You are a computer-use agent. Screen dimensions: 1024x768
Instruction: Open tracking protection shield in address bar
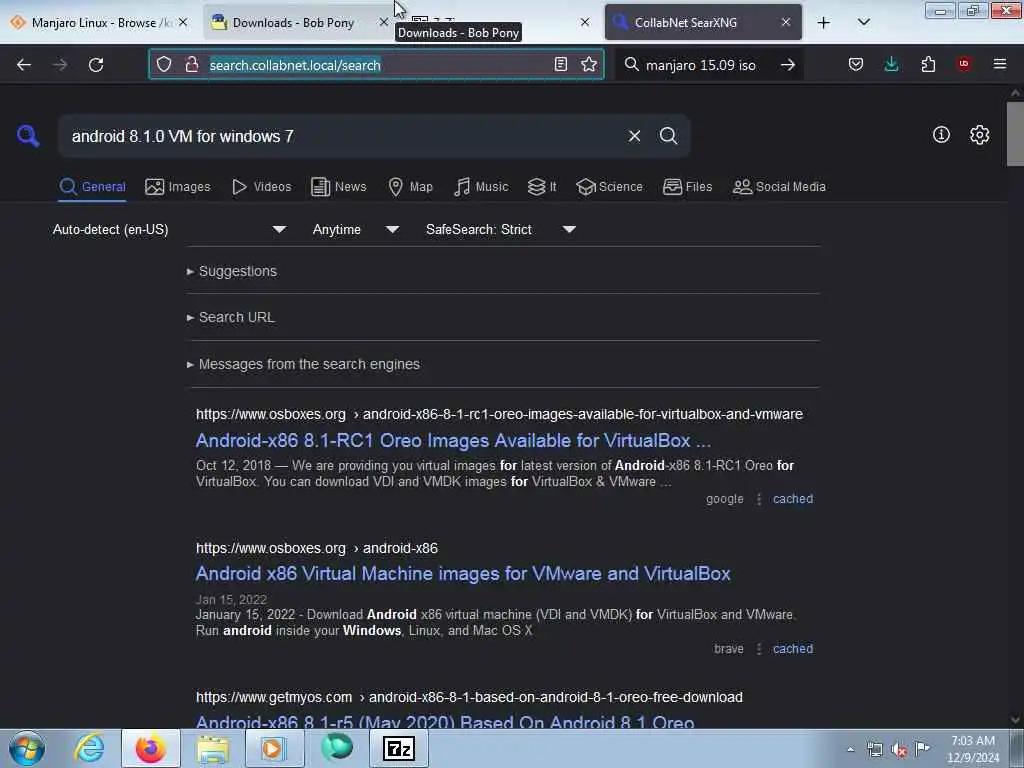(x=164, y=64)
